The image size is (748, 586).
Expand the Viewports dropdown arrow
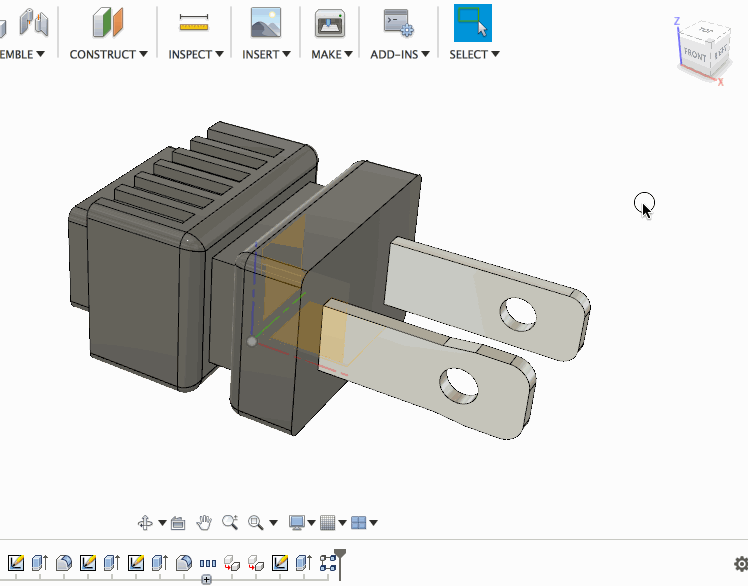pos(374,523)
